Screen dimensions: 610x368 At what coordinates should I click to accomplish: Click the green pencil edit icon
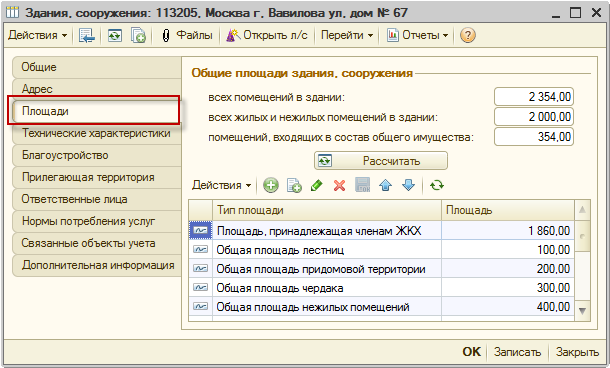pos(317,185)
